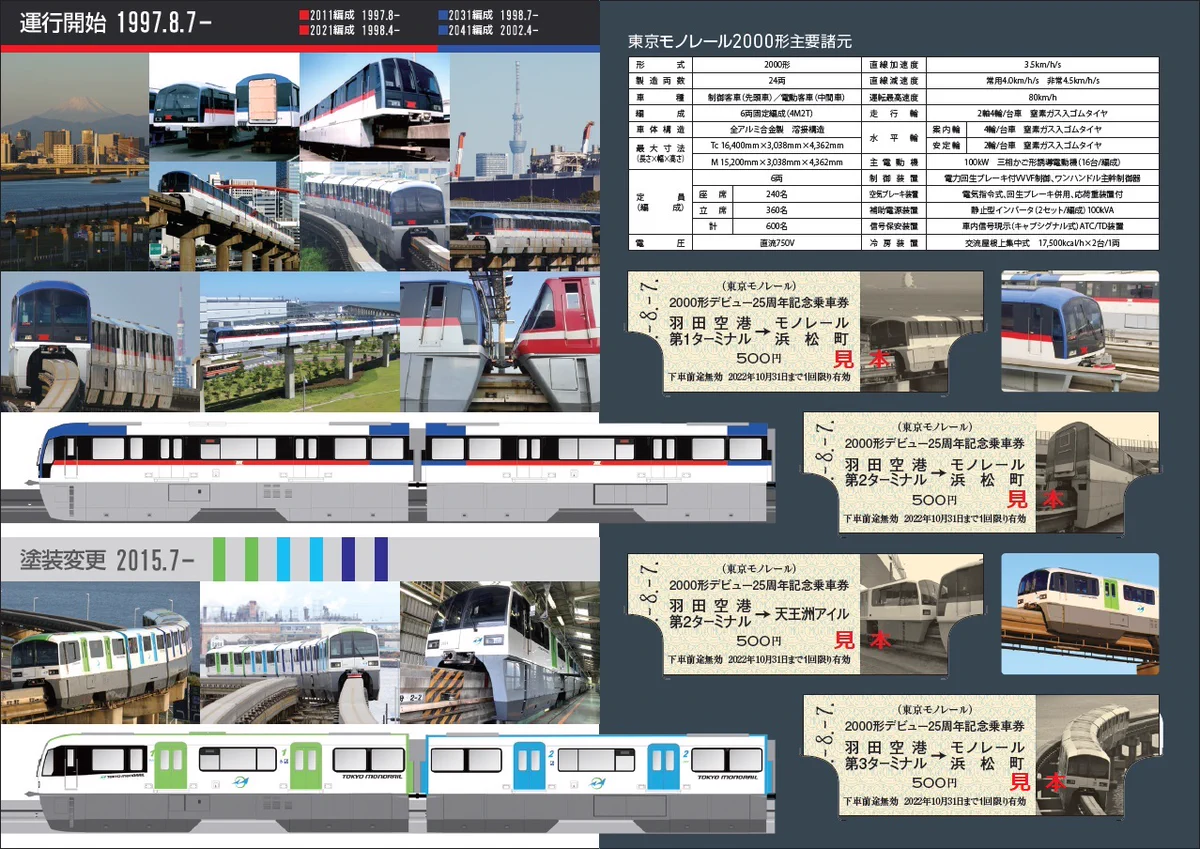
Task: Open the photo with Tokyo Tower behind the monorail
Action: [100, 341]
